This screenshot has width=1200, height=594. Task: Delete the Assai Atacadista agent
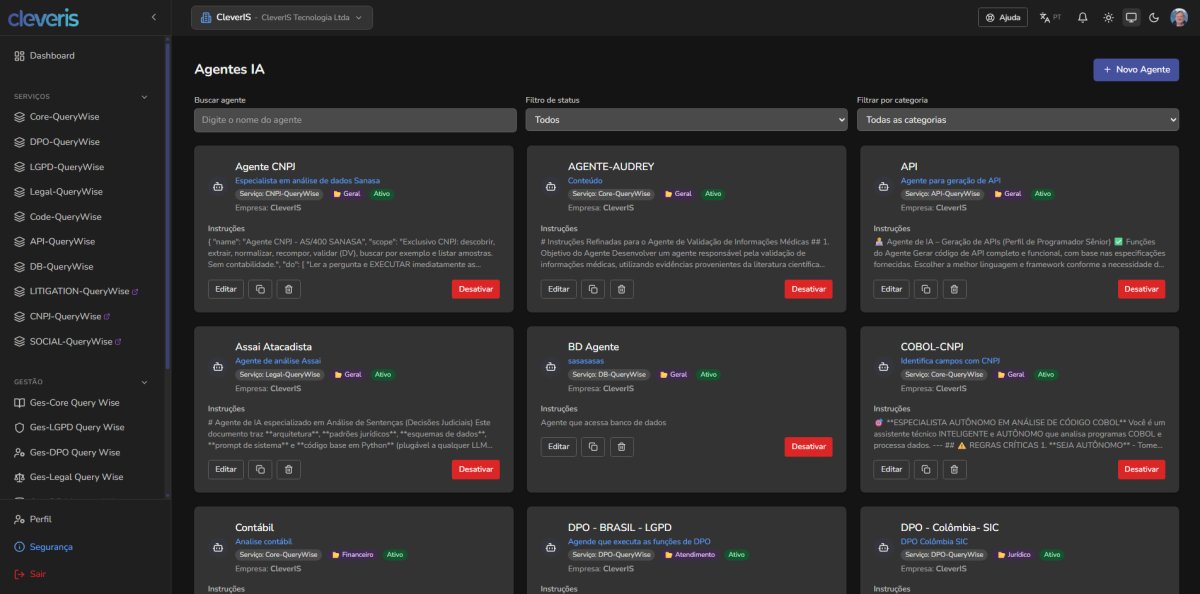pos(288,469)
